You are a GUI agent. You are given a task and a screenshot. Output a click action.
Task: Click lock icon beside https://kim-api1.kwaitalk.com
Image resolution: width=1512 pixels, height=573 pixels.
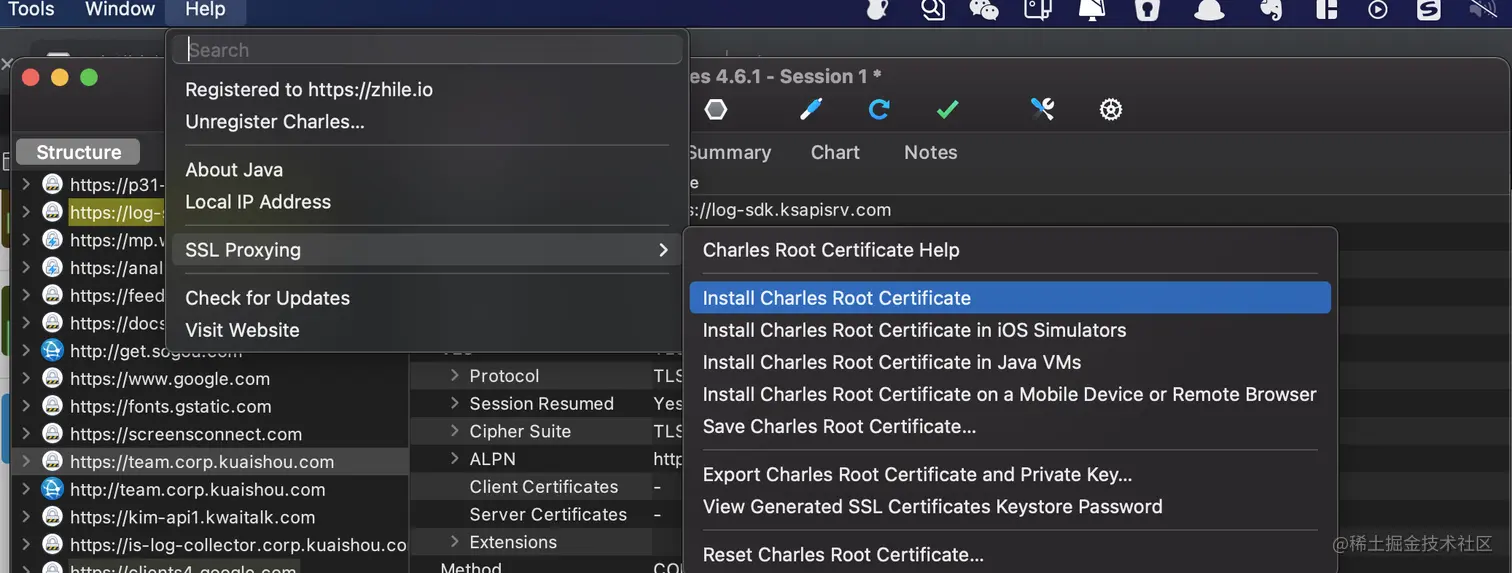pos(52,517)
